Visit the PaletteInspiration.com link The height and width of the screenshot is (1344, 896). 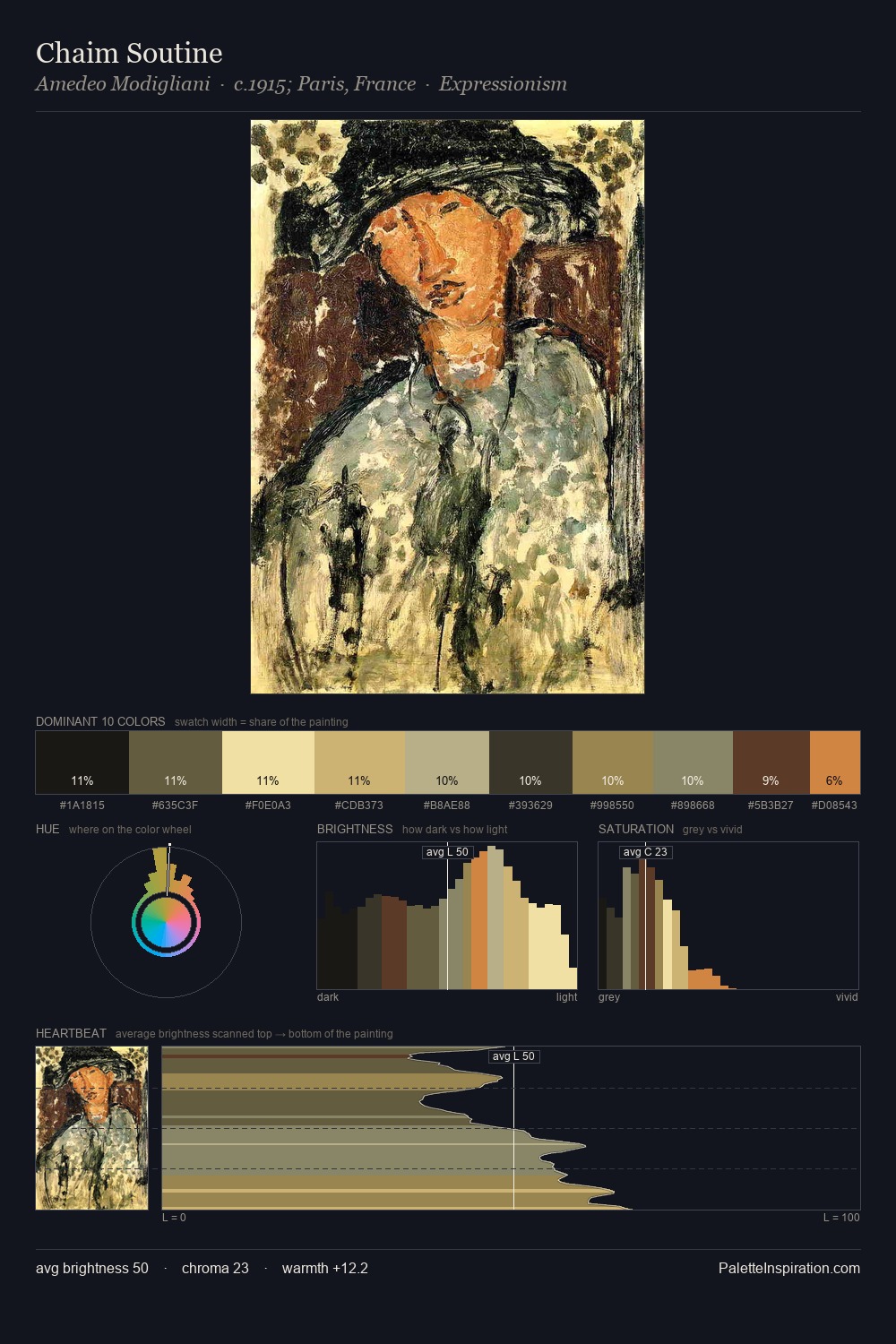[x=789, y=1268]
